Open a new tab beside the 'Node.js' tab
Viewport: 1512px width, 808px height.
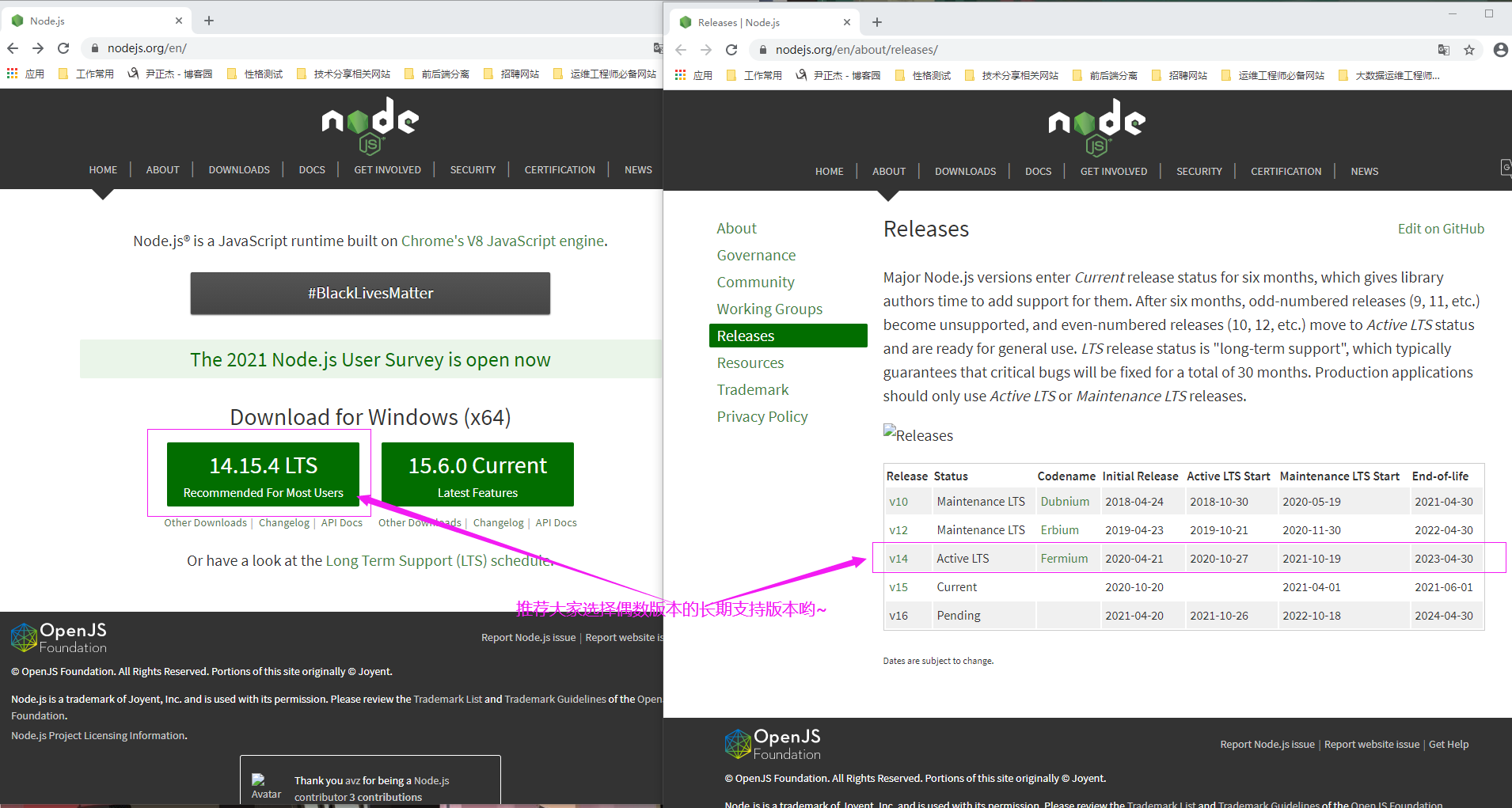(x=209, y=21)
